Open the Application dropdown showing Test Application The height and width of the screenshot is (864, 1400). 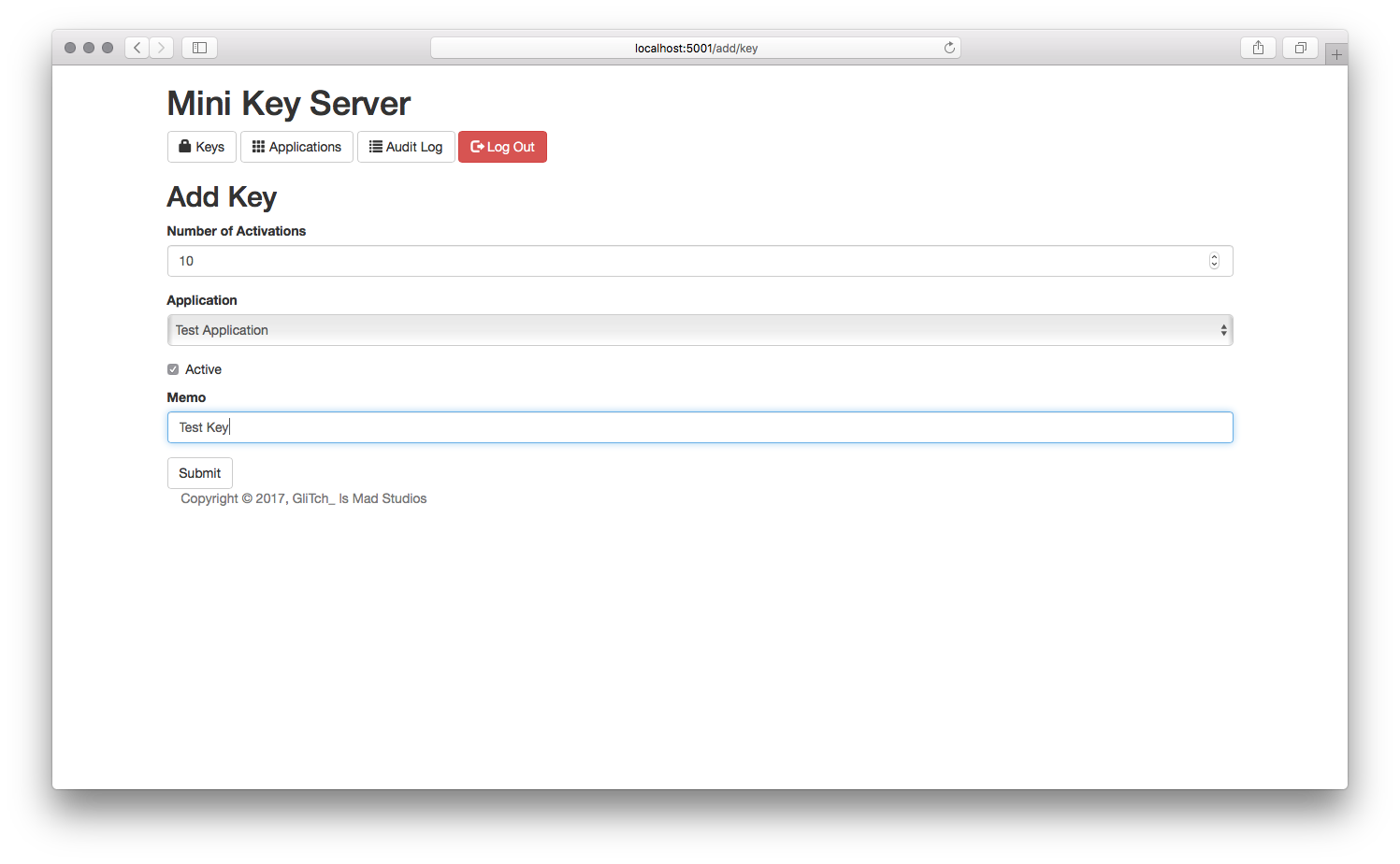(700, 330)
